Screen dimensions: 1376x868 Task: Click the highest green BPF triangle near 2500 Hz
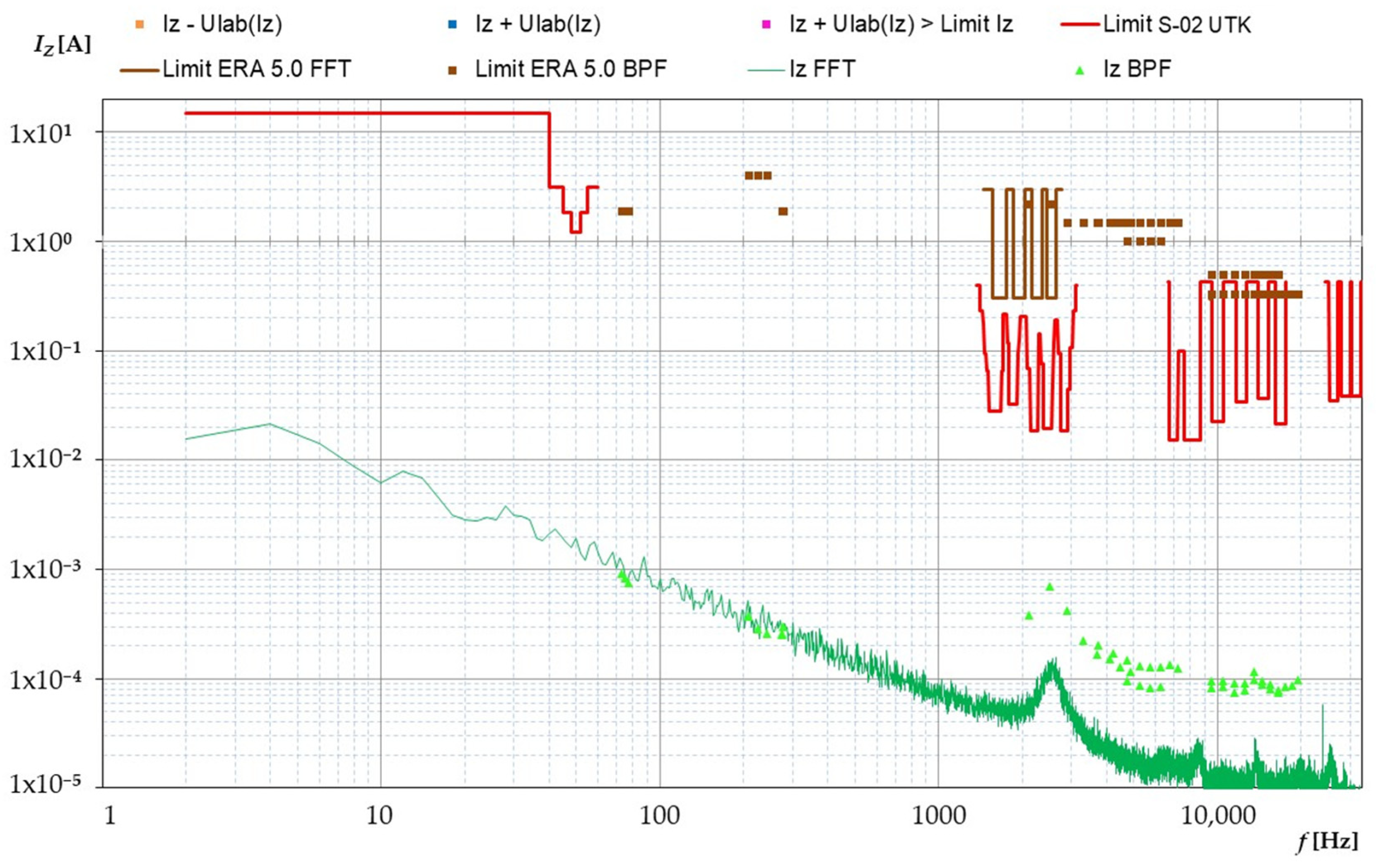coord(1049,587)
